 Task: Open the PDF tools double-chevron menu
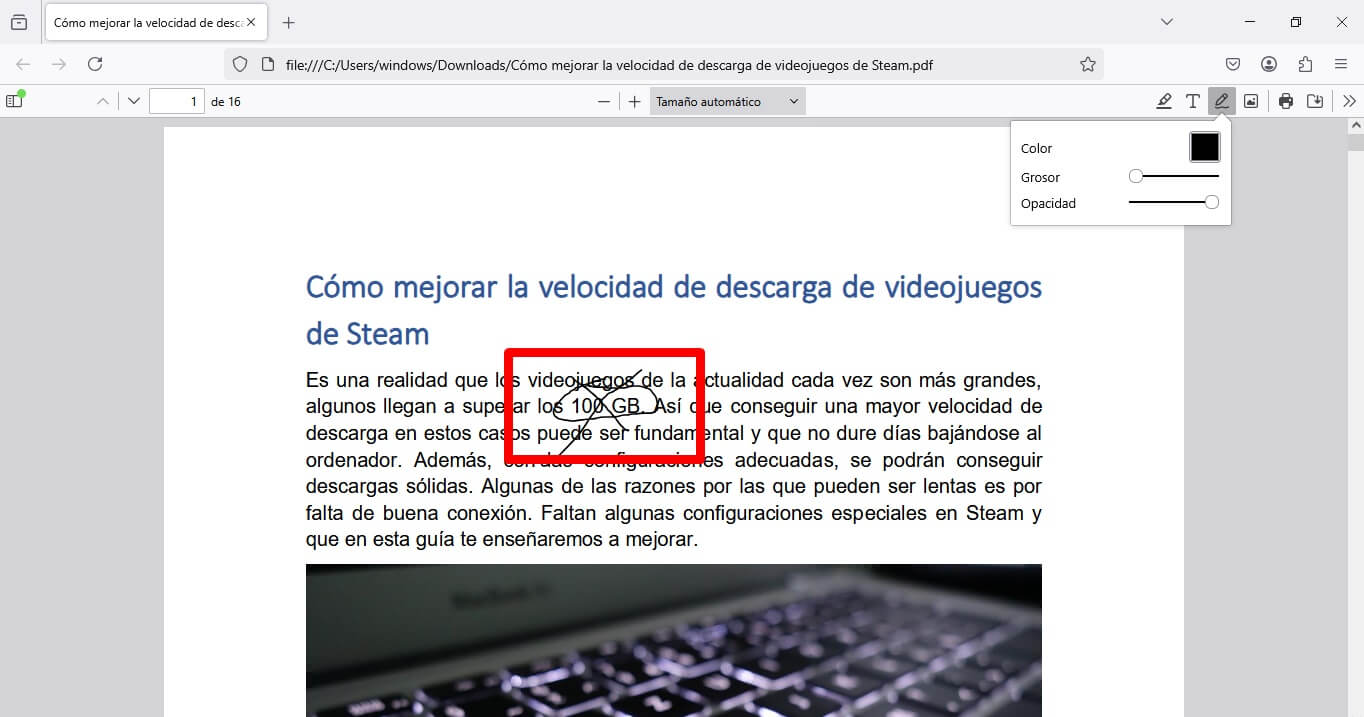[1350, 101]
